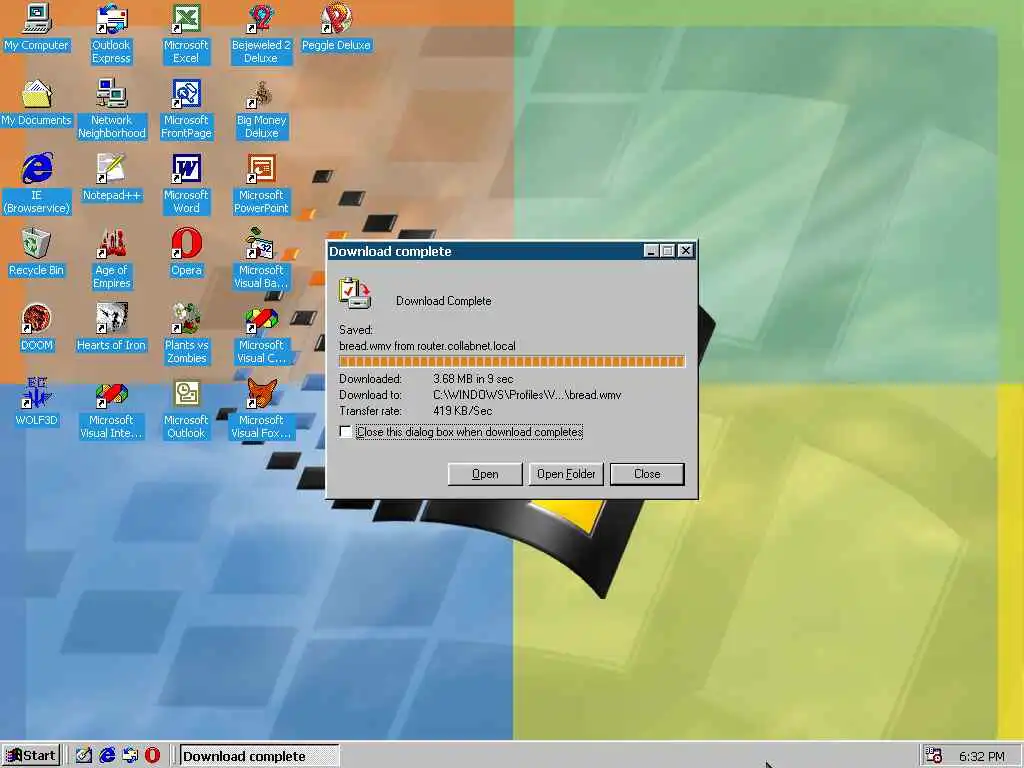Close the dialog with the title bar X
The image size is (1024, 768).
(685, 251)
